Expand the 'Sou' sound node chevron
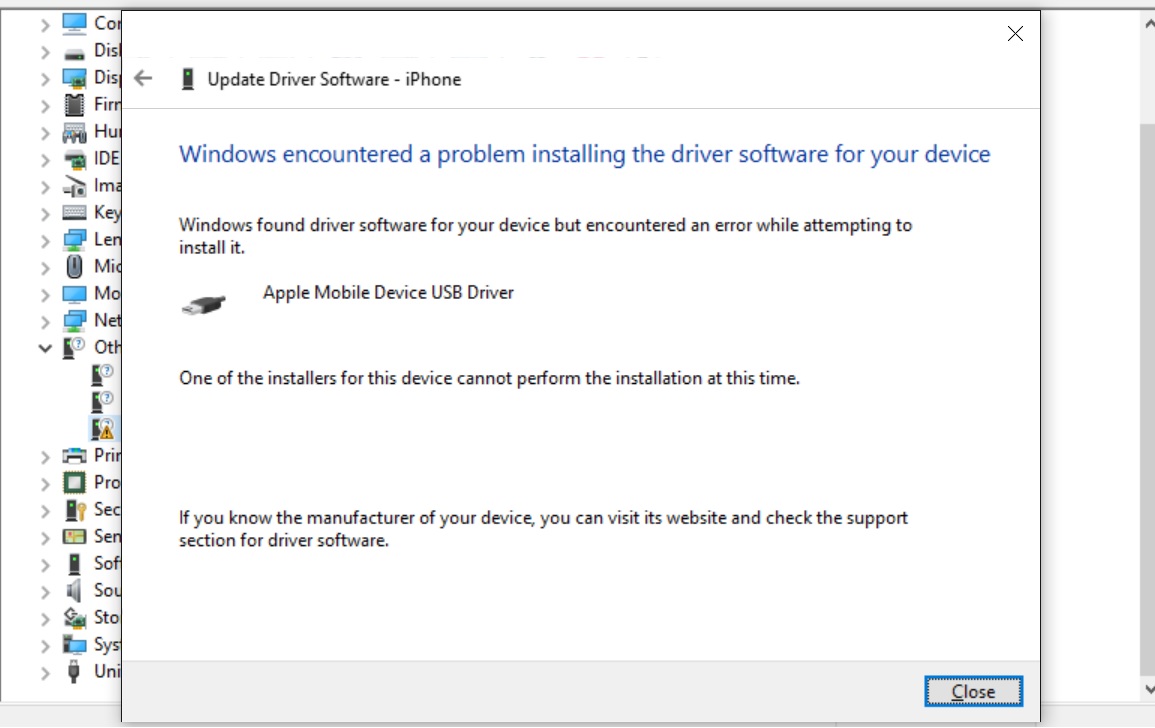1155x728 pixels. 45,592
